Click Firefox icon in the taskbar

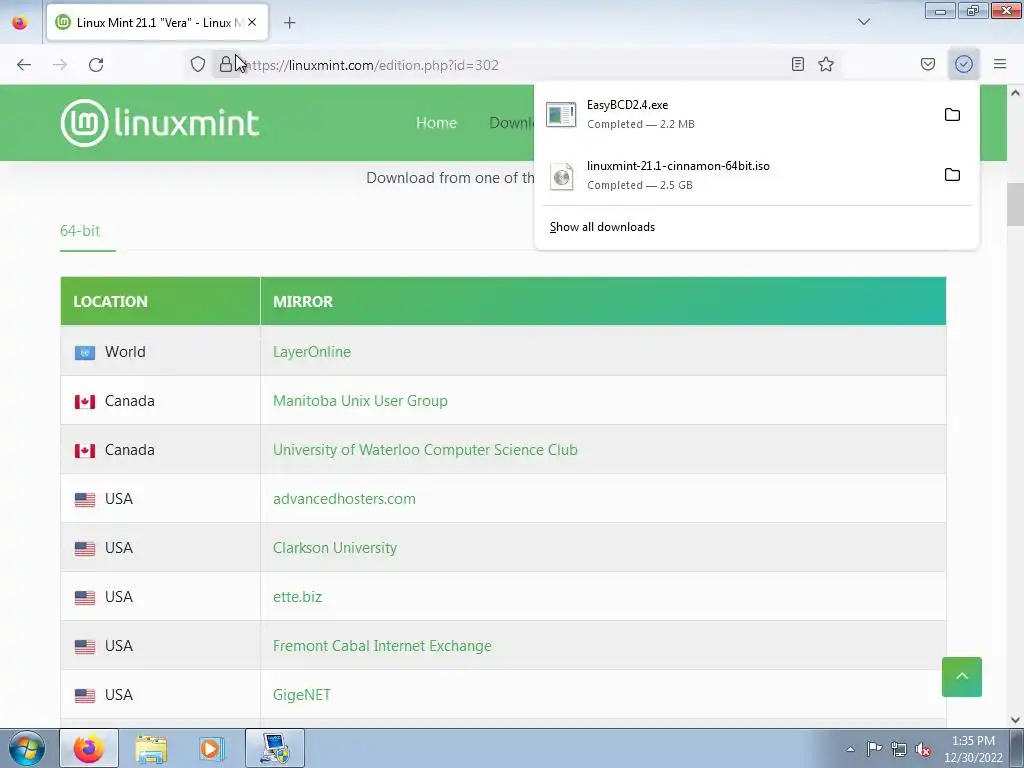(89, 748)
